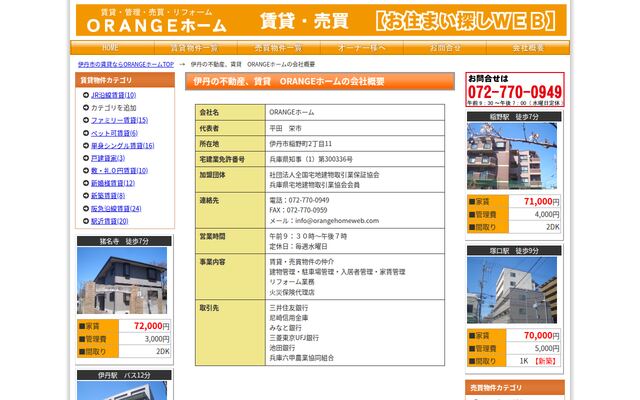Open 敷・礼０円賃貸(10) category link

coord(120,171)
